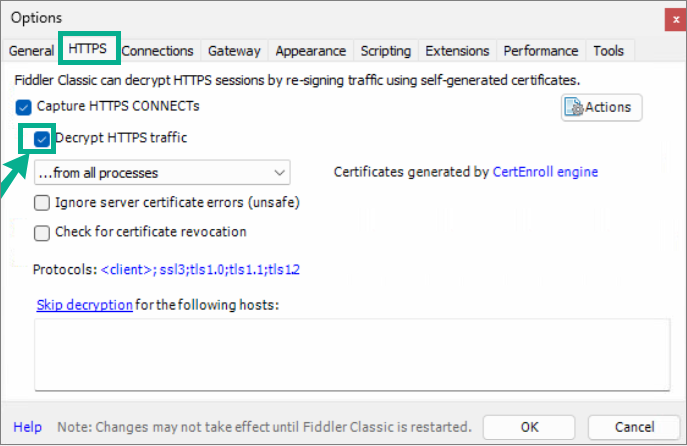Open the Skip decryption link

pos(85,304)
